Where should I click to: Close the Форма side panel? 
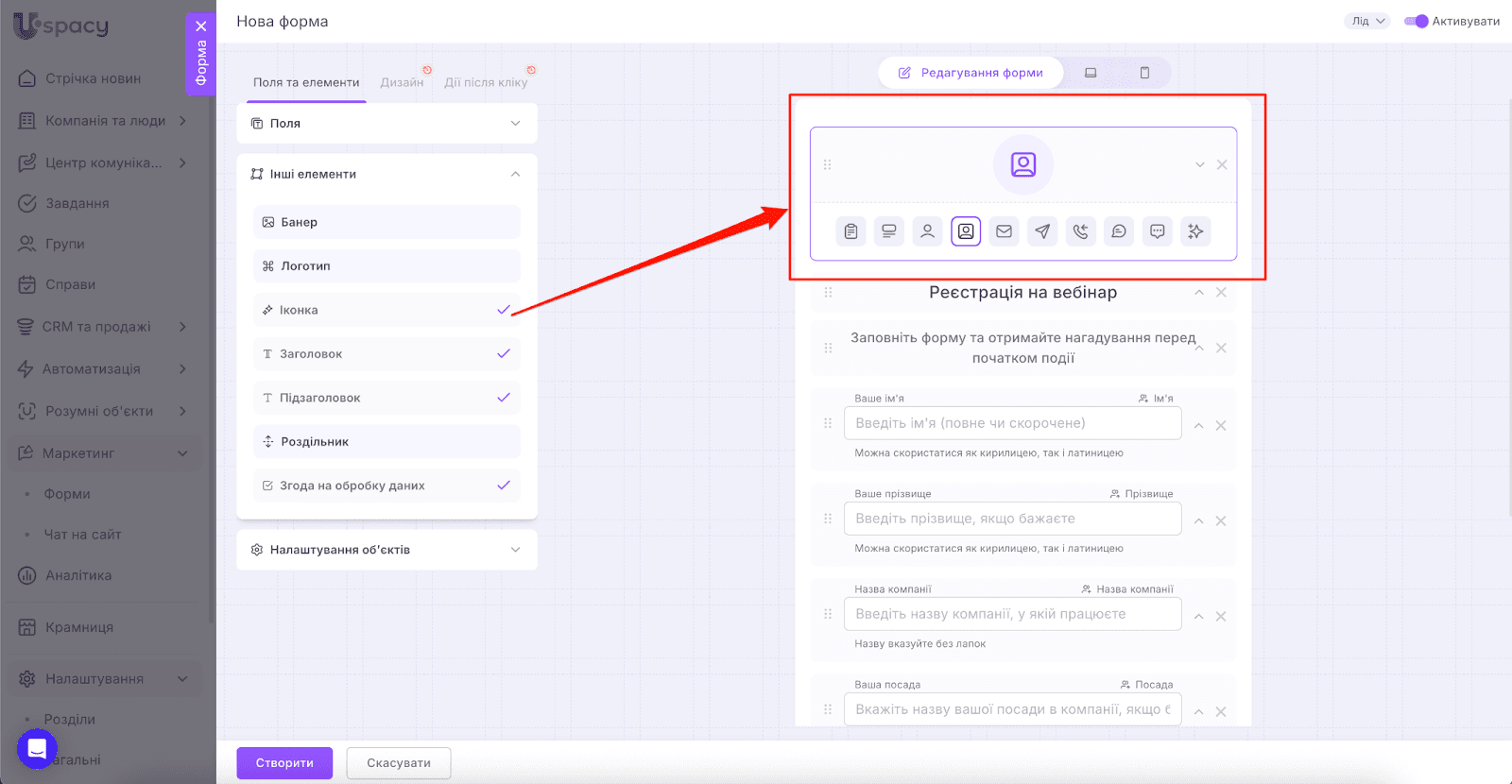click(201, 26)
